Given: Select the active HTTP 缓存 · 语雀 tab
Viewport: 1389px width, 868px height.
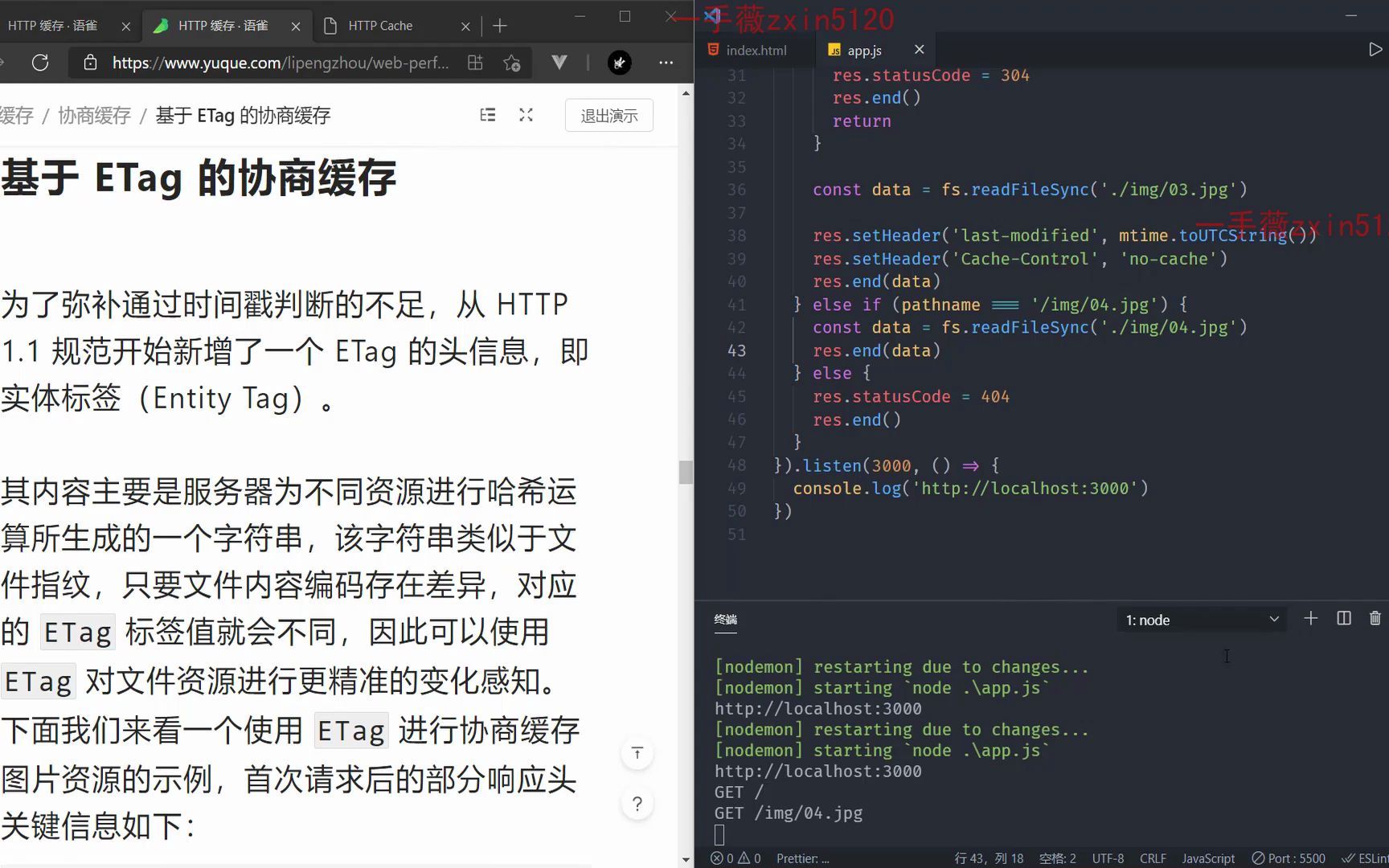Looking at the screenshot, I should click(223, 26).
